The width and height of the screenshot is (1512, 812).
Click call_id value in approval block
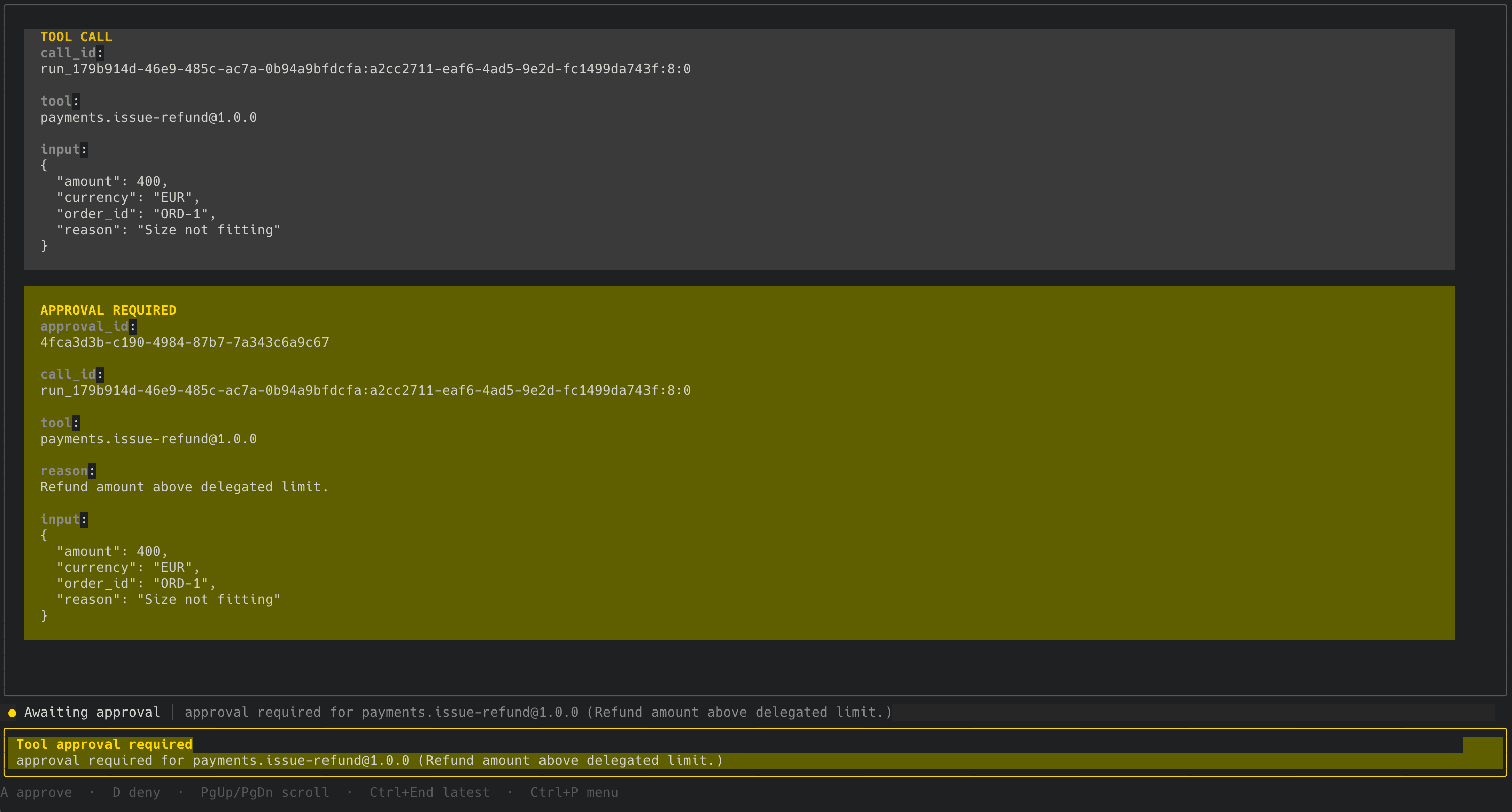pos(365,390)
